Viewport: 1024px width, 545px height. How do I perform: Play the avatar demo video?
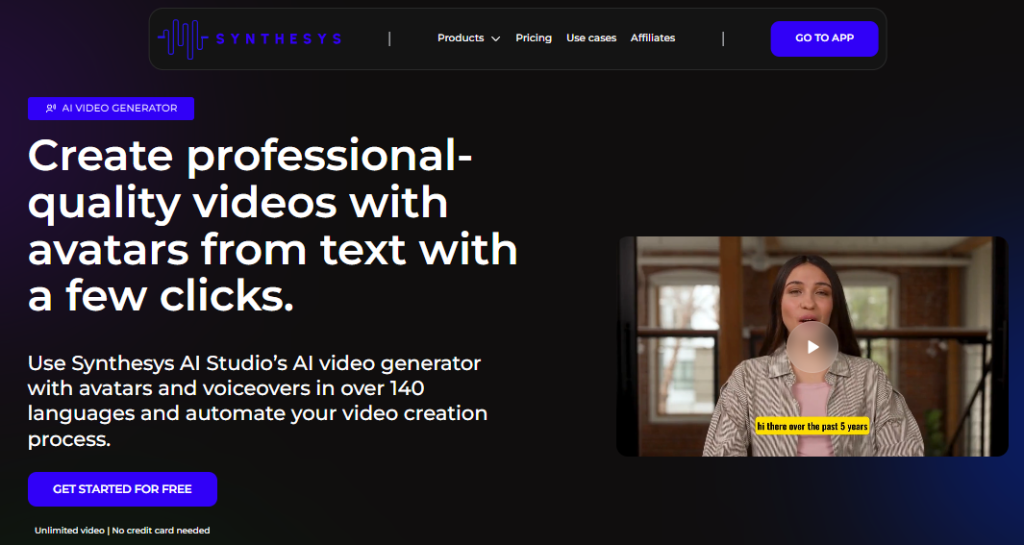tap(812, 347)
